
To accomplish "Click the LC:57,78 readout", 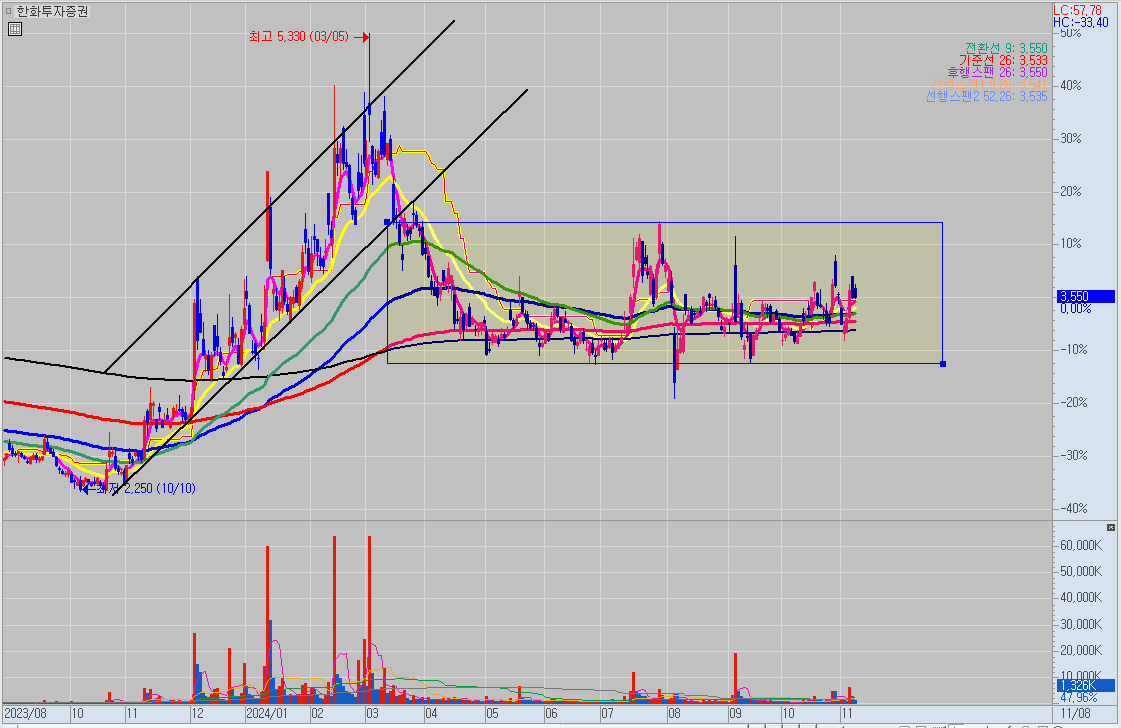I will 1077,10.
